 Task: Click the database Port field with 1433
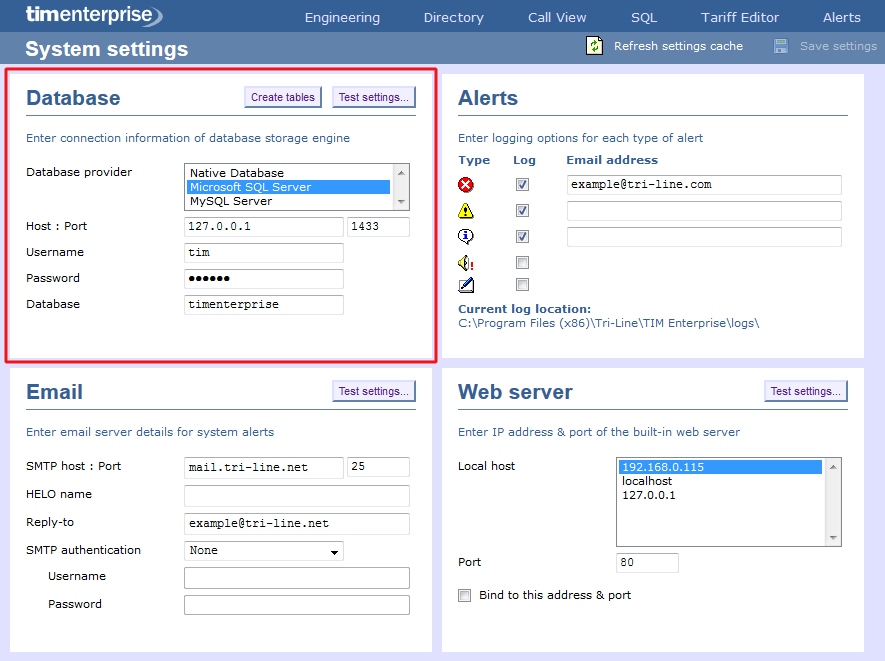(x=378, y=226)
